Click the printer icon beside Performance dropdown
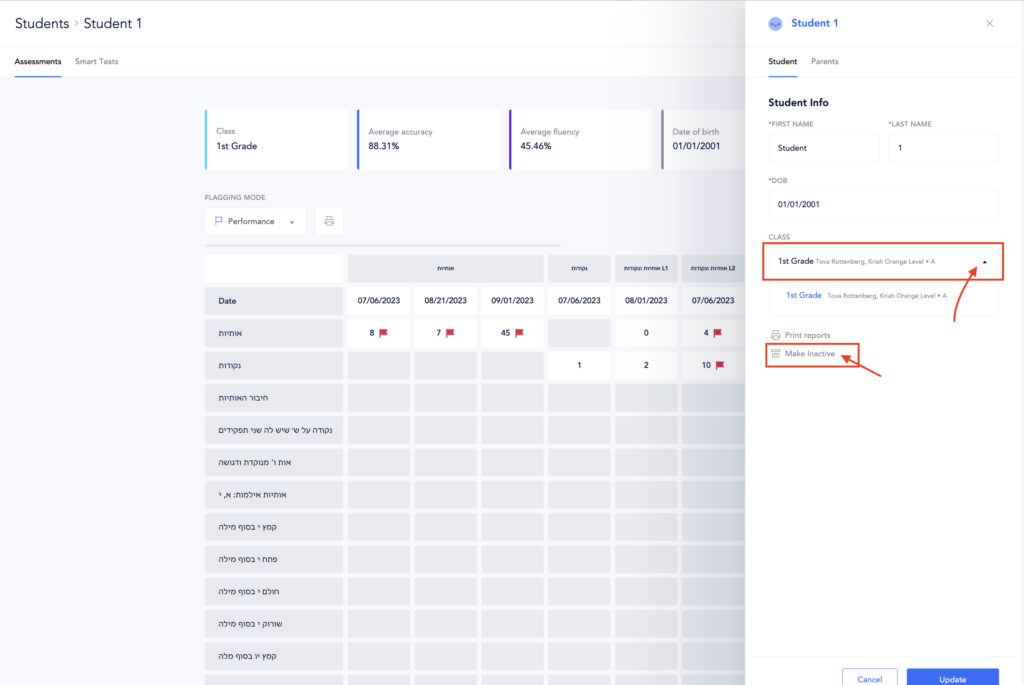The image size is (1024, 685). (329, 221)
